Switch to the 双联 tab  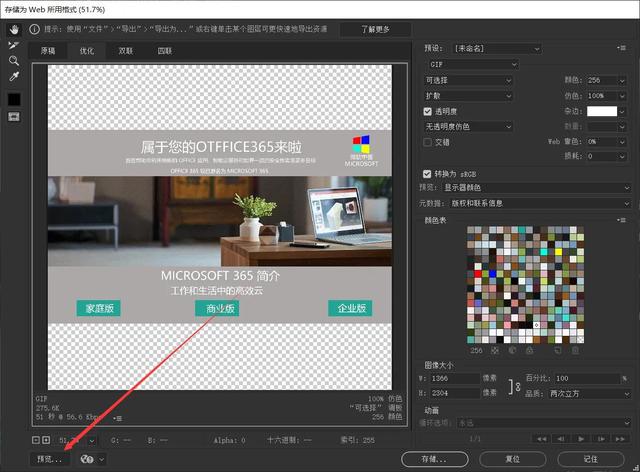(125, 50)
